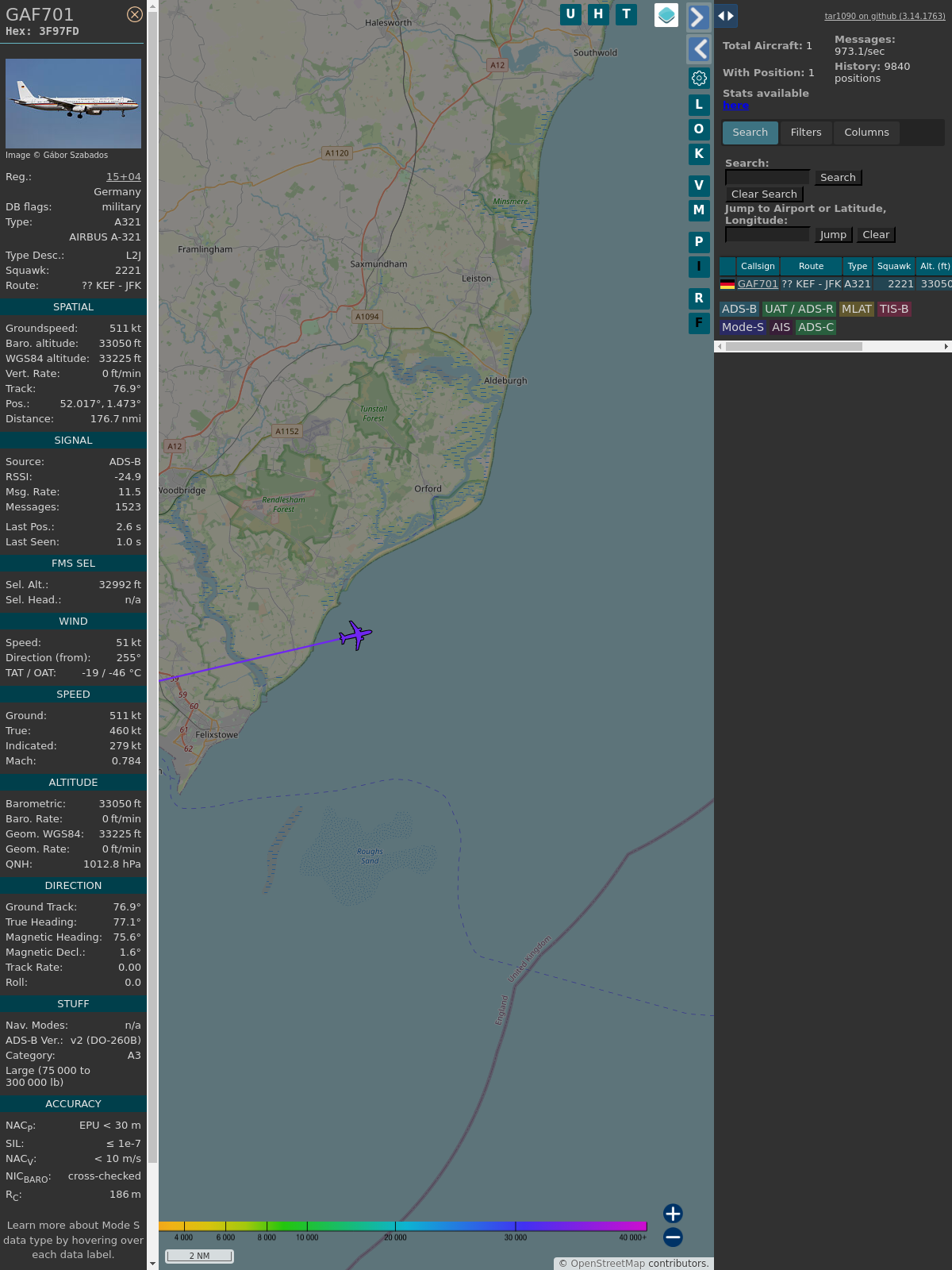Click the OpenStreetMap attribution link
Image resolution: width=952 pixels, height=1270 pixels.
(608, 1264)
